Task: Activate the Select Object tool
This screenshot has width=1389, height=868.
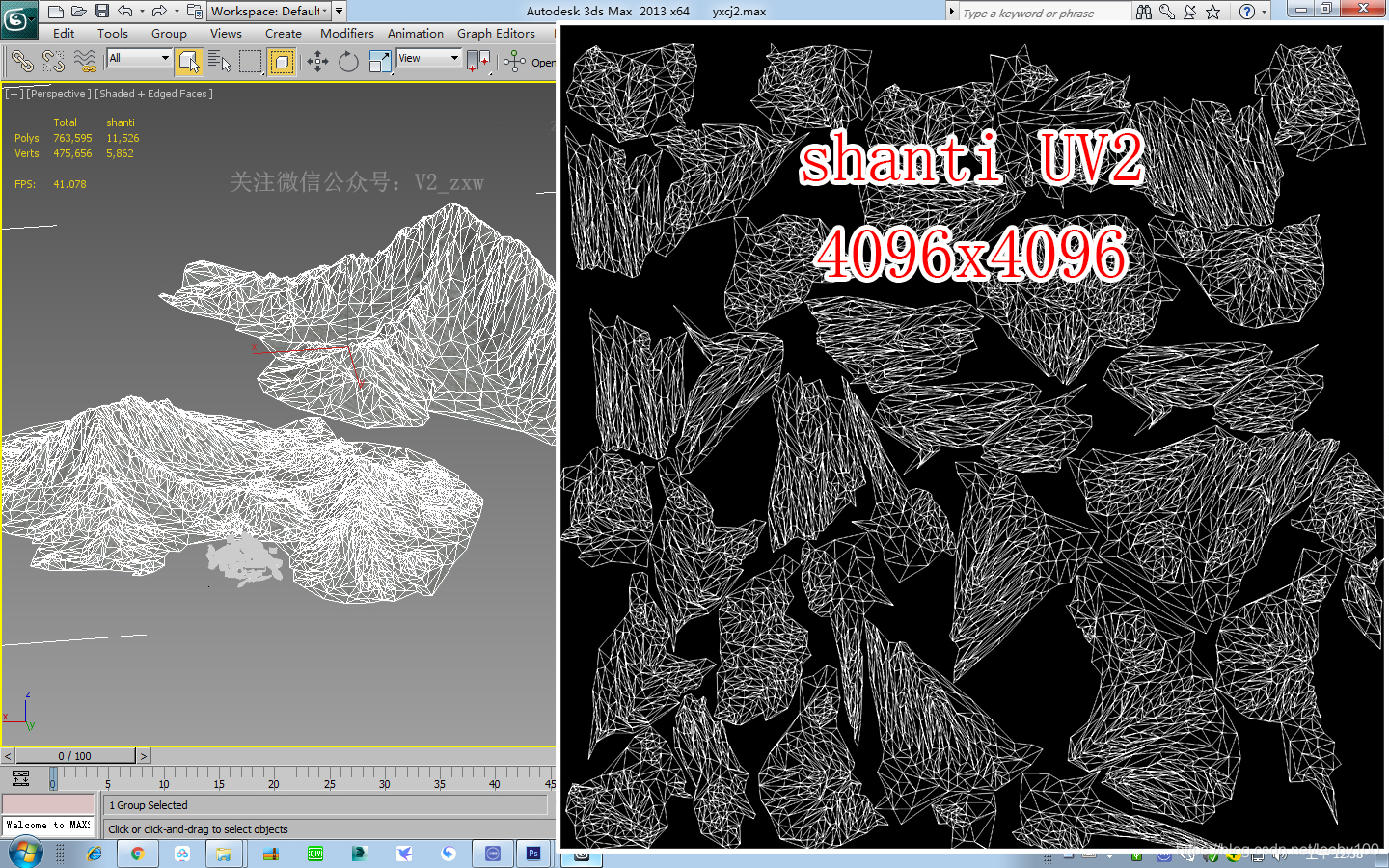Action: coord(189,62)
